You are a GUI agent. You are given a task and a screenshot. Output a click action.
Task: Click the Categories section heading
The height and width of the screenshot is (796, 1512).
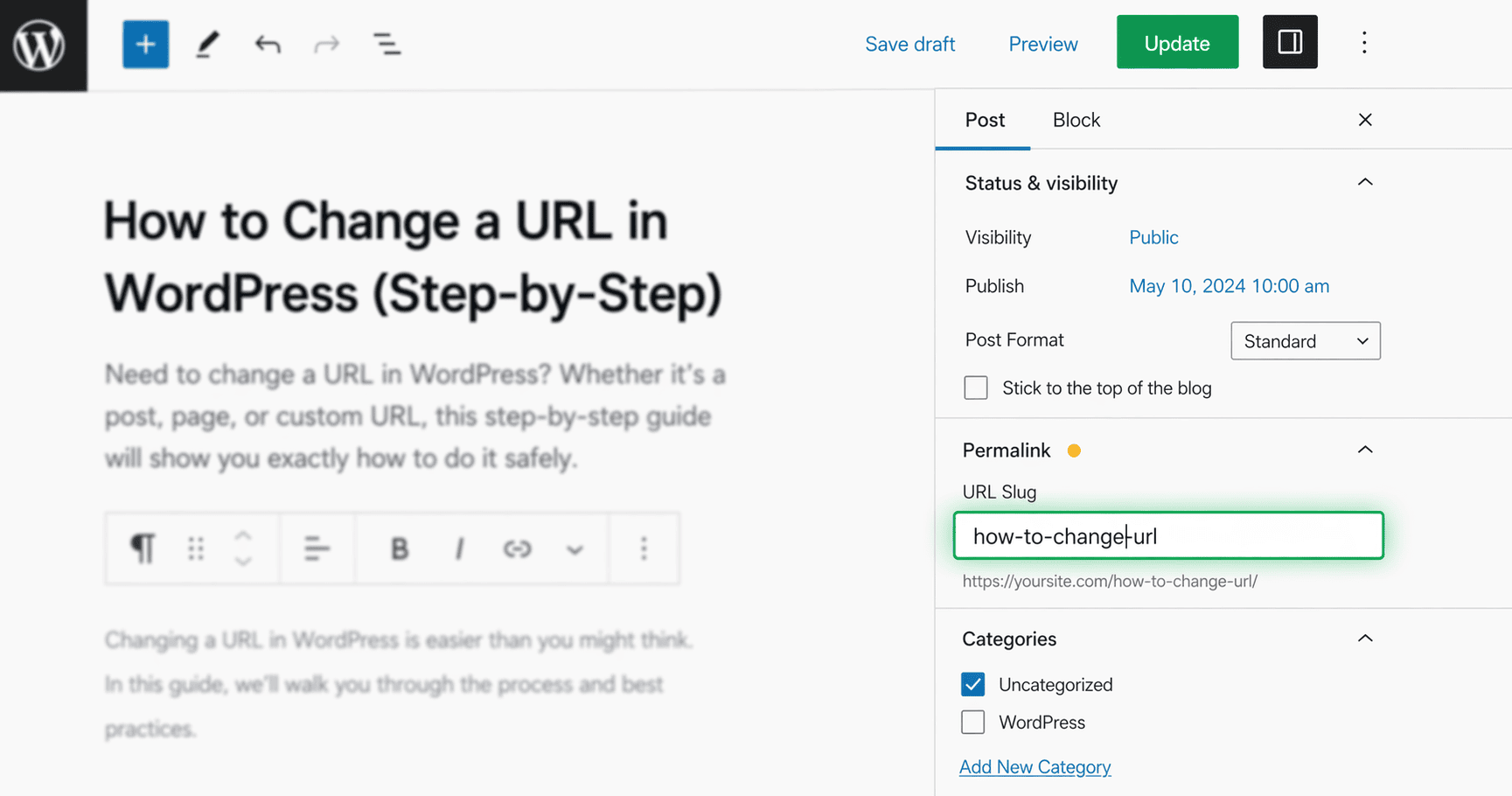click(x=1009, y=639)
